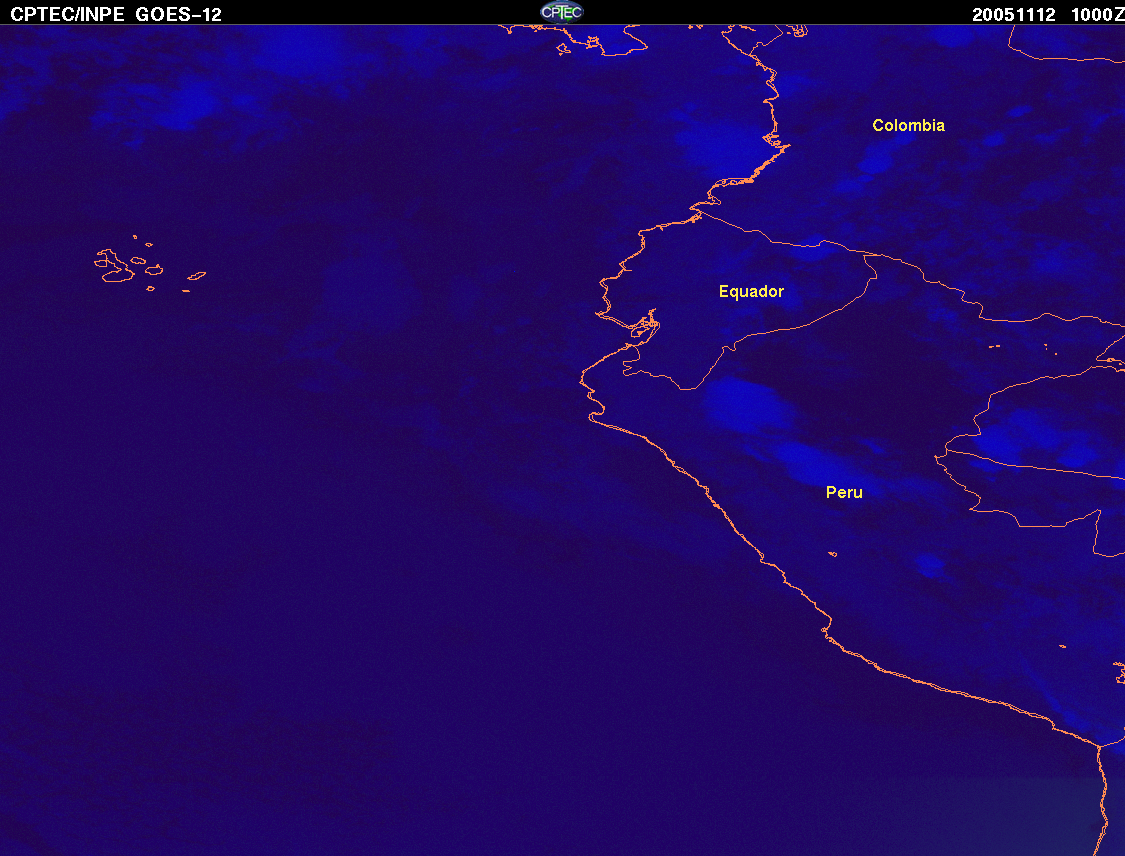Click the "Peru" country label
This screenshot has height=856, width=1125.
pyautogui.click(x=844, y=492)
